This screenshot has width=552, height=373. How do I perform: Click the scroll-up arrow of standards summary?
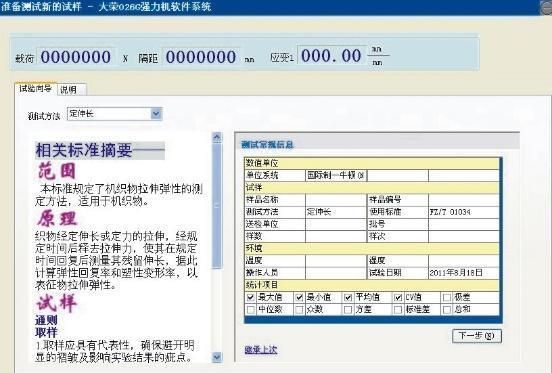tap(217, 137)
